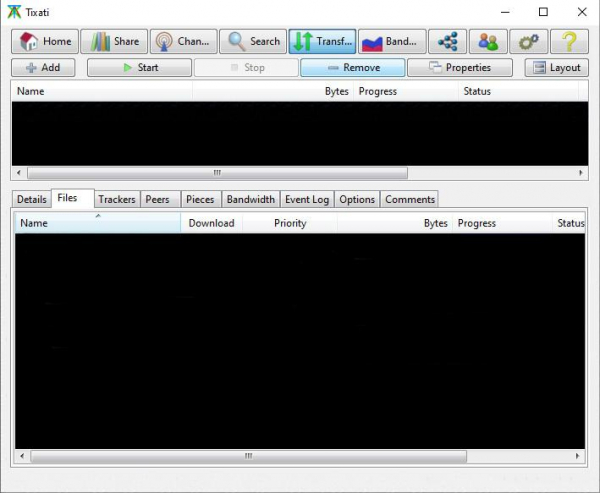Switch to the Trackers tab
The height and width of the screenshot is (493, 600).
point(117,199)
